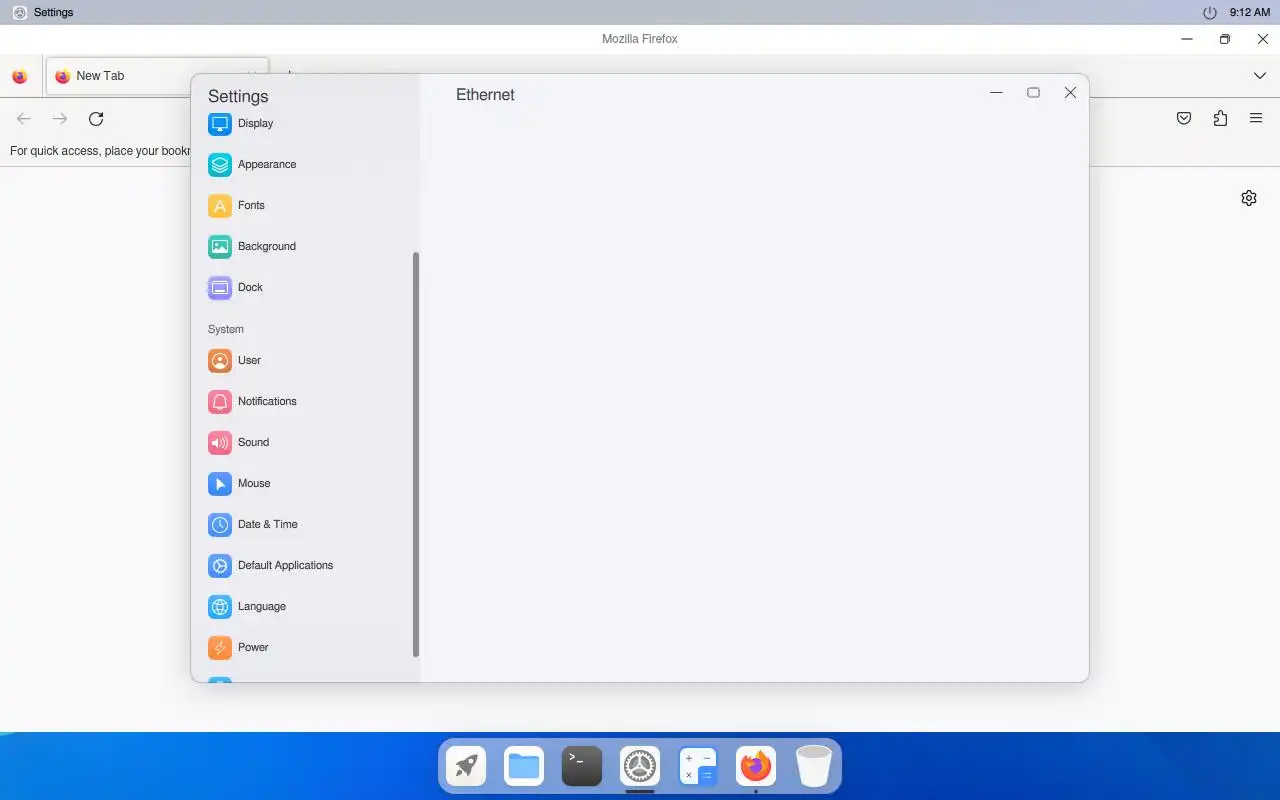The image size is (1280, 800).
Task: Open the User account icon
Action: click(220, 361)
